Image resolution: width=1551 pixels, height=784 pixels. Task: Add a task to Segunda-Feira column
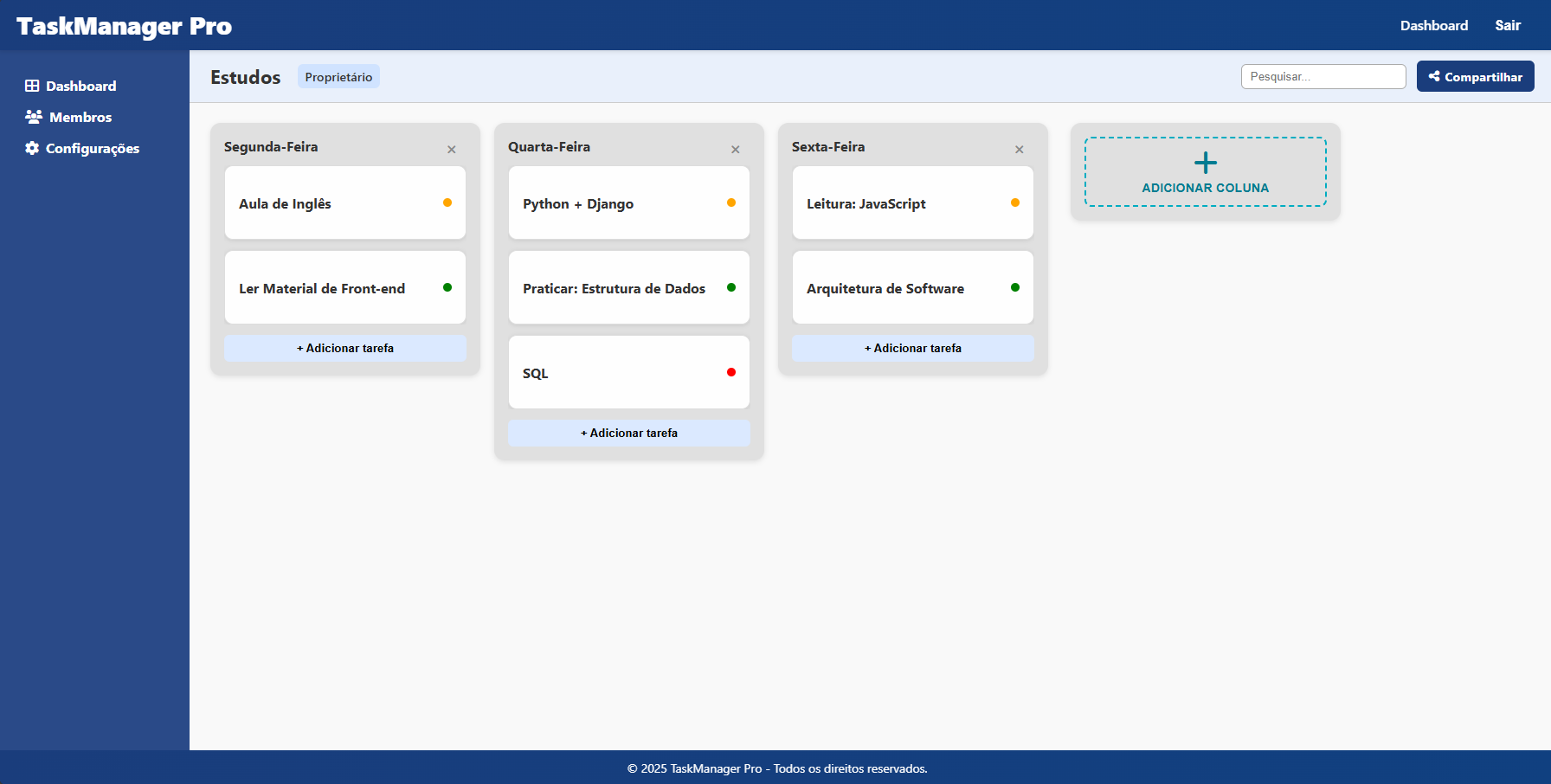tap(345, 348)
